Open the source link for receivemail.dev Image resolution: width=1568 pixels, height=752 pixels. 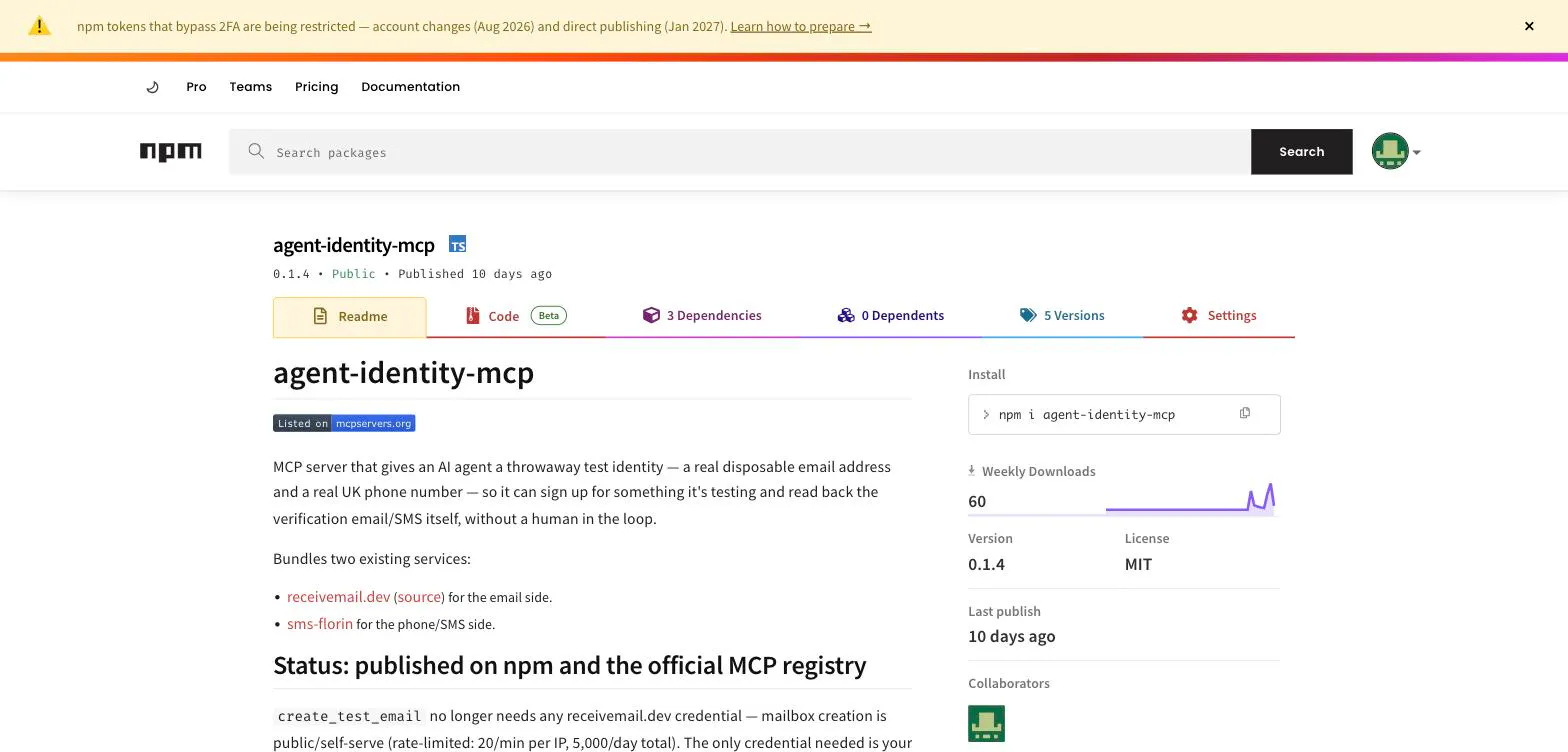coord(419,597)
